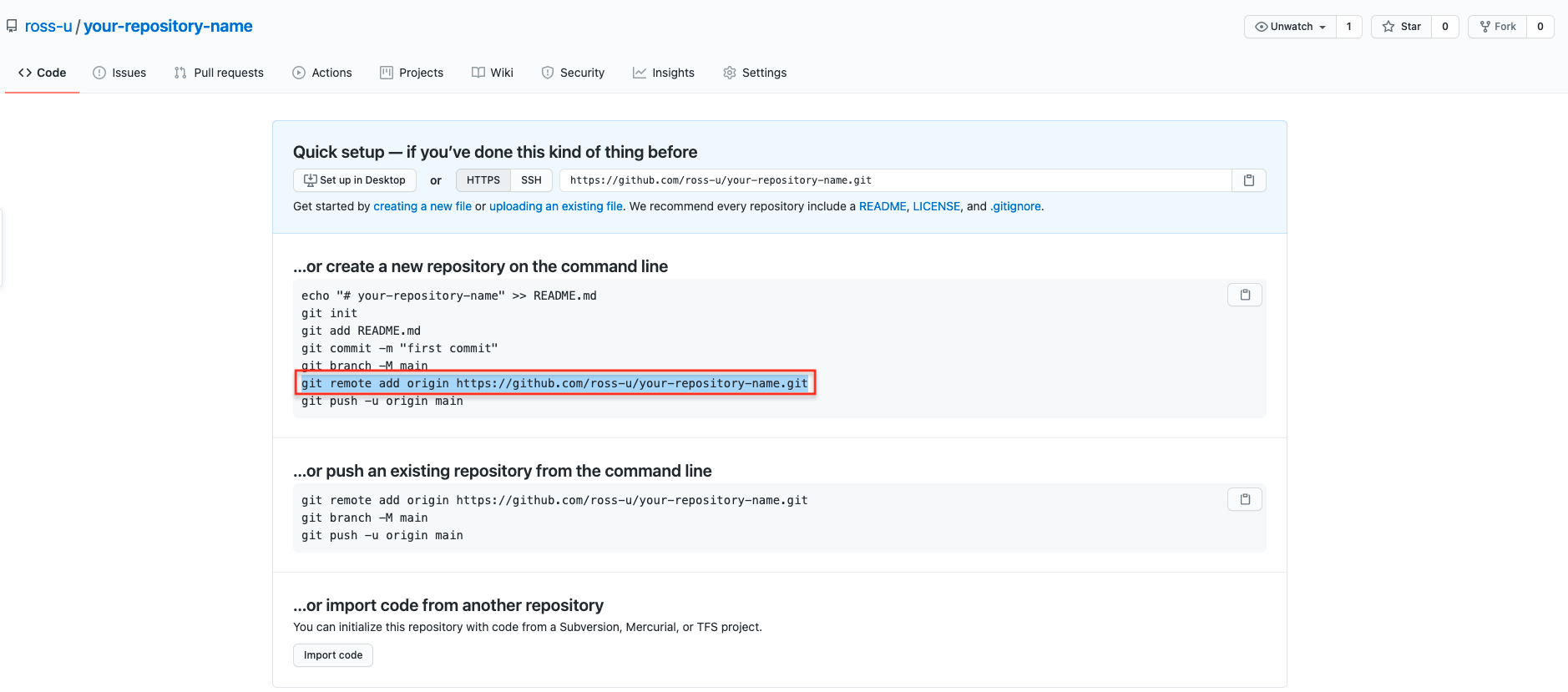This screenshot has height=692, width=1568.
Task: Click git push line in create section
Action: tap(382, 402)
